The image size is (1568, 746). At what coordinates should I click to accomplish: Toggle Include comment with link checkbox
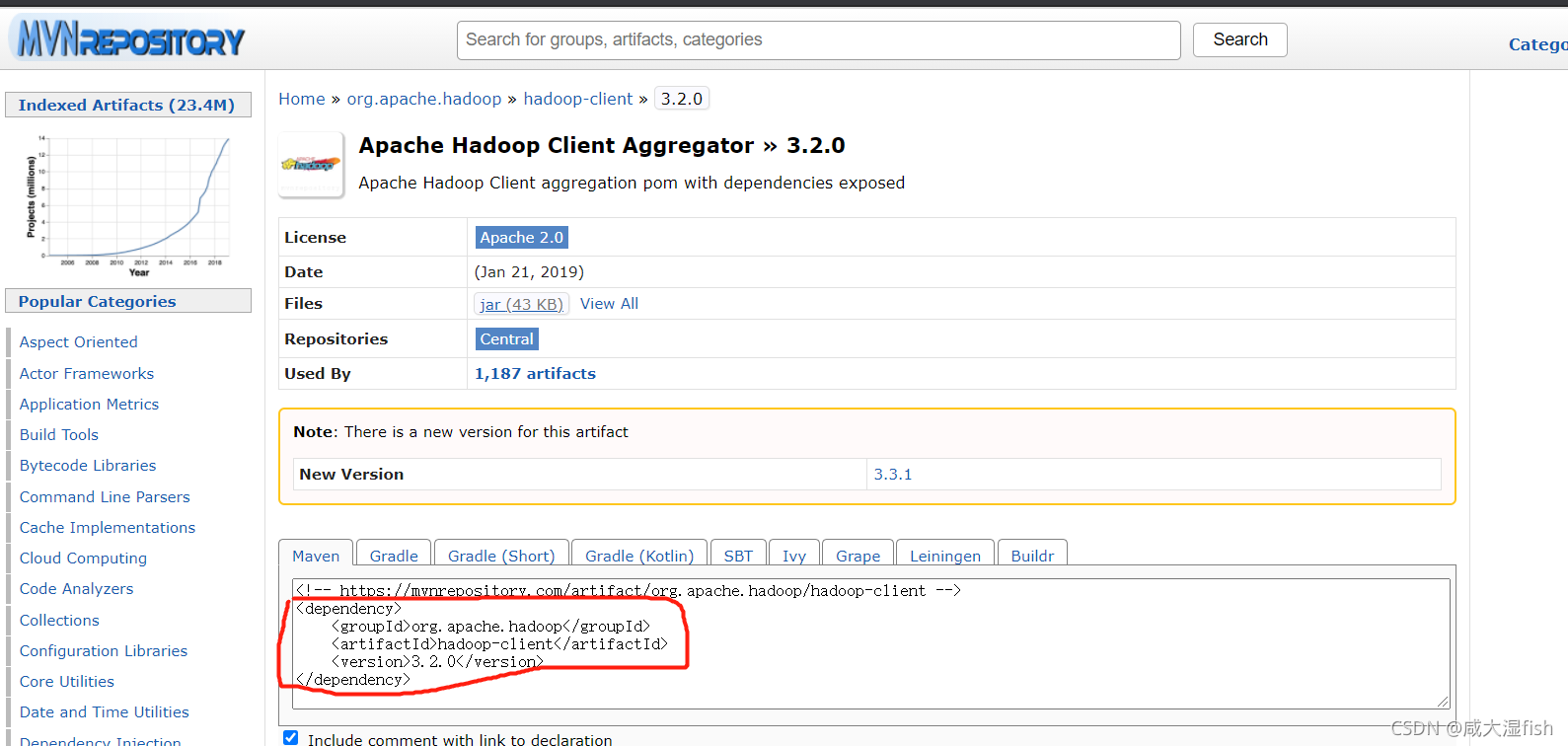(291, 738)
